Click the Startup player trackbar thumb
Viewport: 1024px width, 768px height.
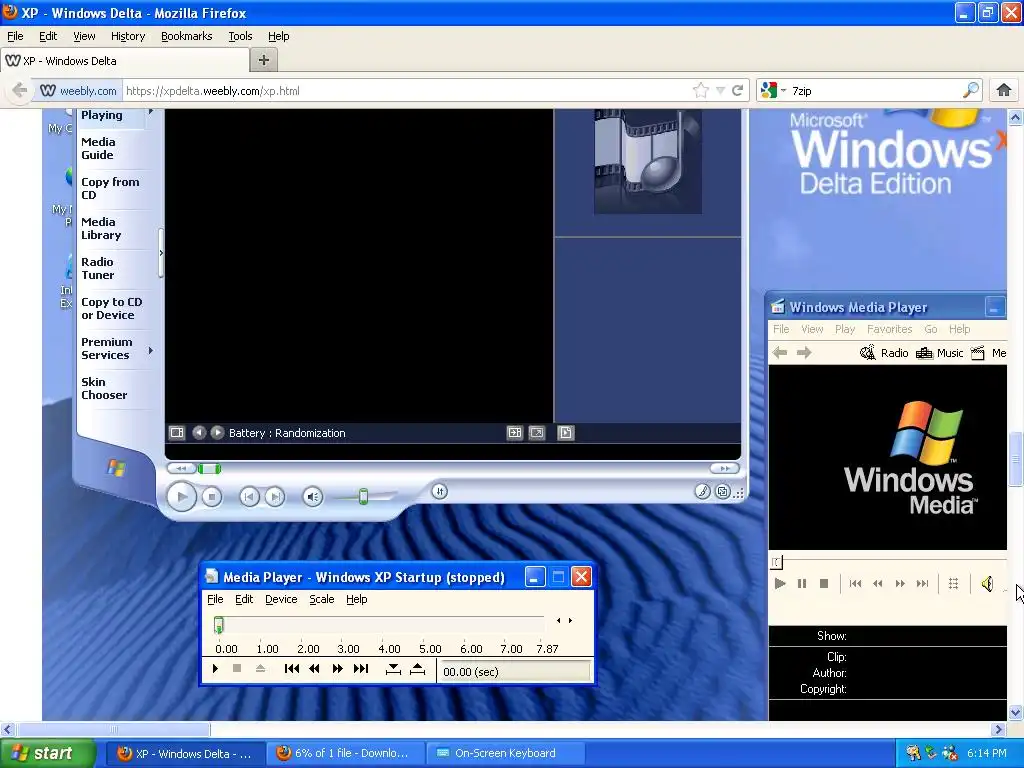pos(219,625)
